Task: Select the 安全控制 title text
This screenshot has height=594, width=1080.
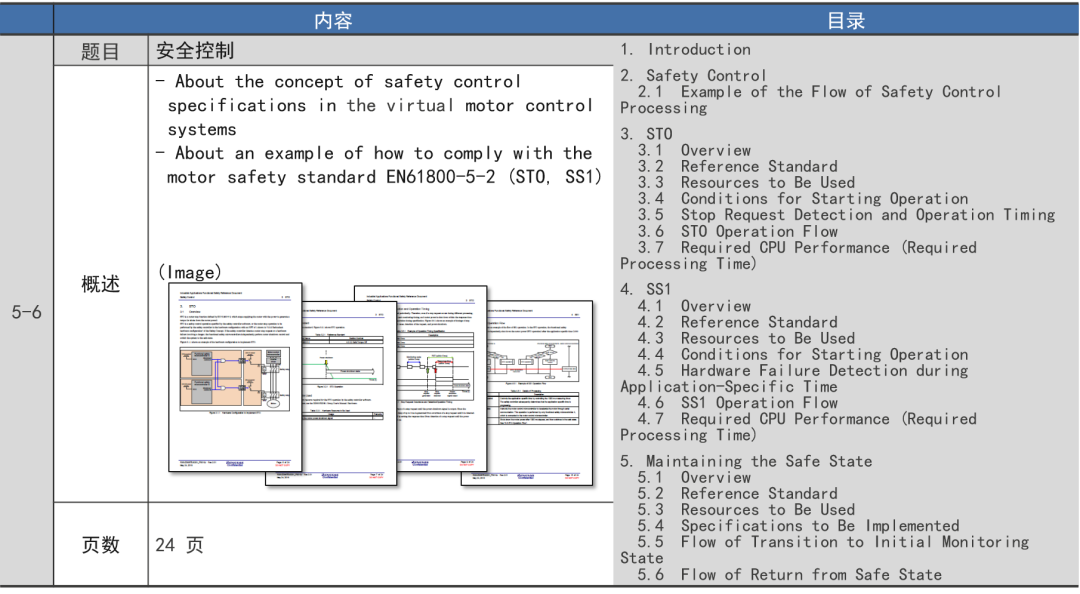Action: (195, 50)
